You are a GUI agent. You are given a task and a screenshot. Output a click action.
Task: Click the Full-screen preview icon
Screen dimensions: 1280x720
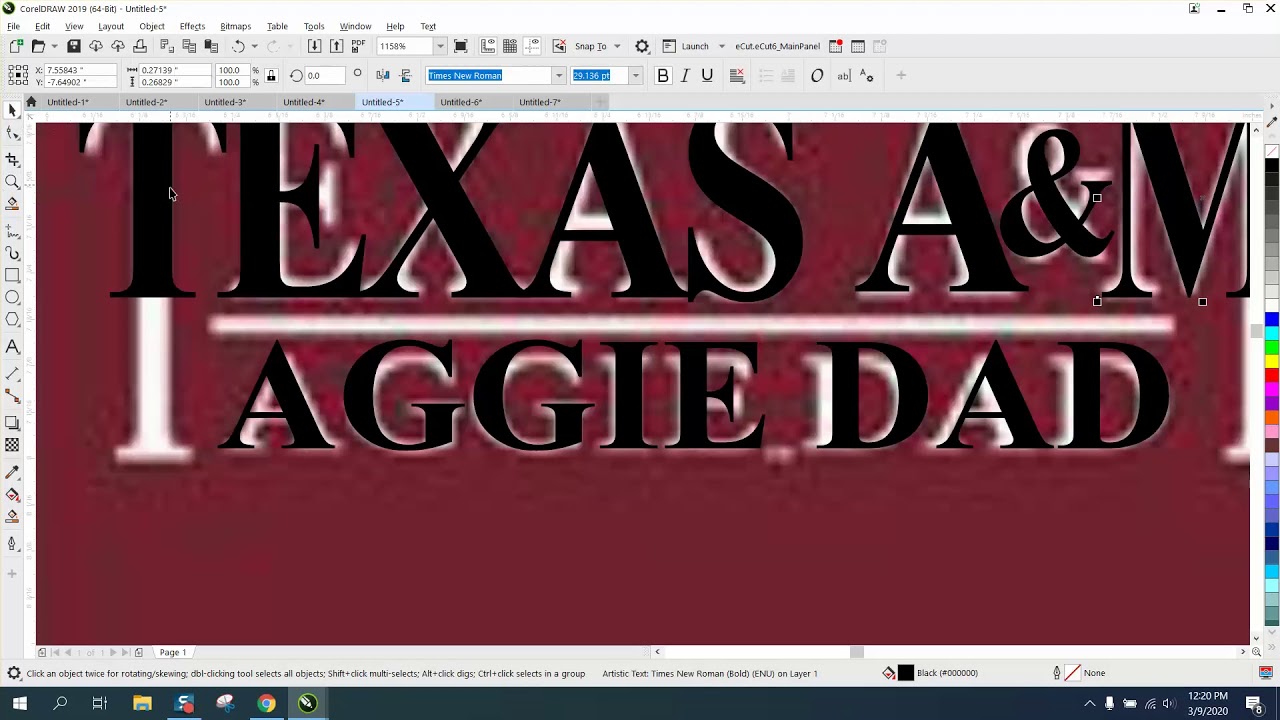[460, 46]
